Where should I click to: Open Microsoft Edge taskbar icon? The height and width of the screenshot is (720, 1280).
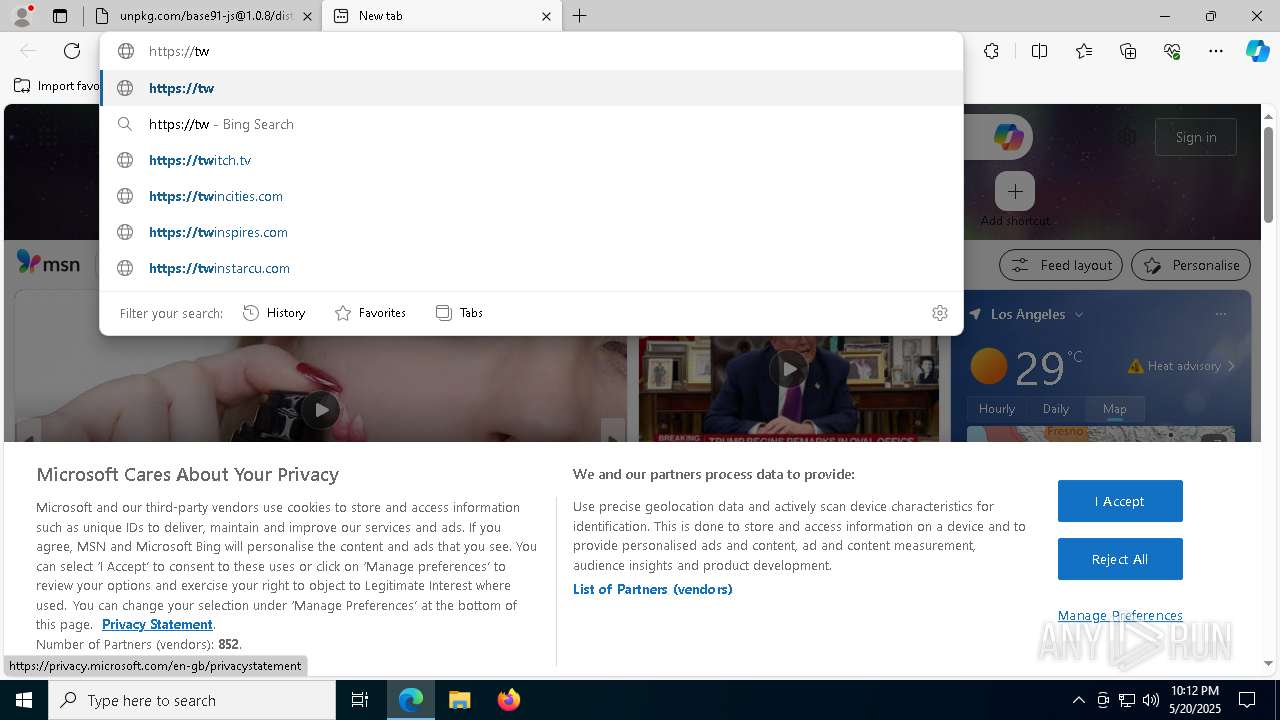pos(411,700)
